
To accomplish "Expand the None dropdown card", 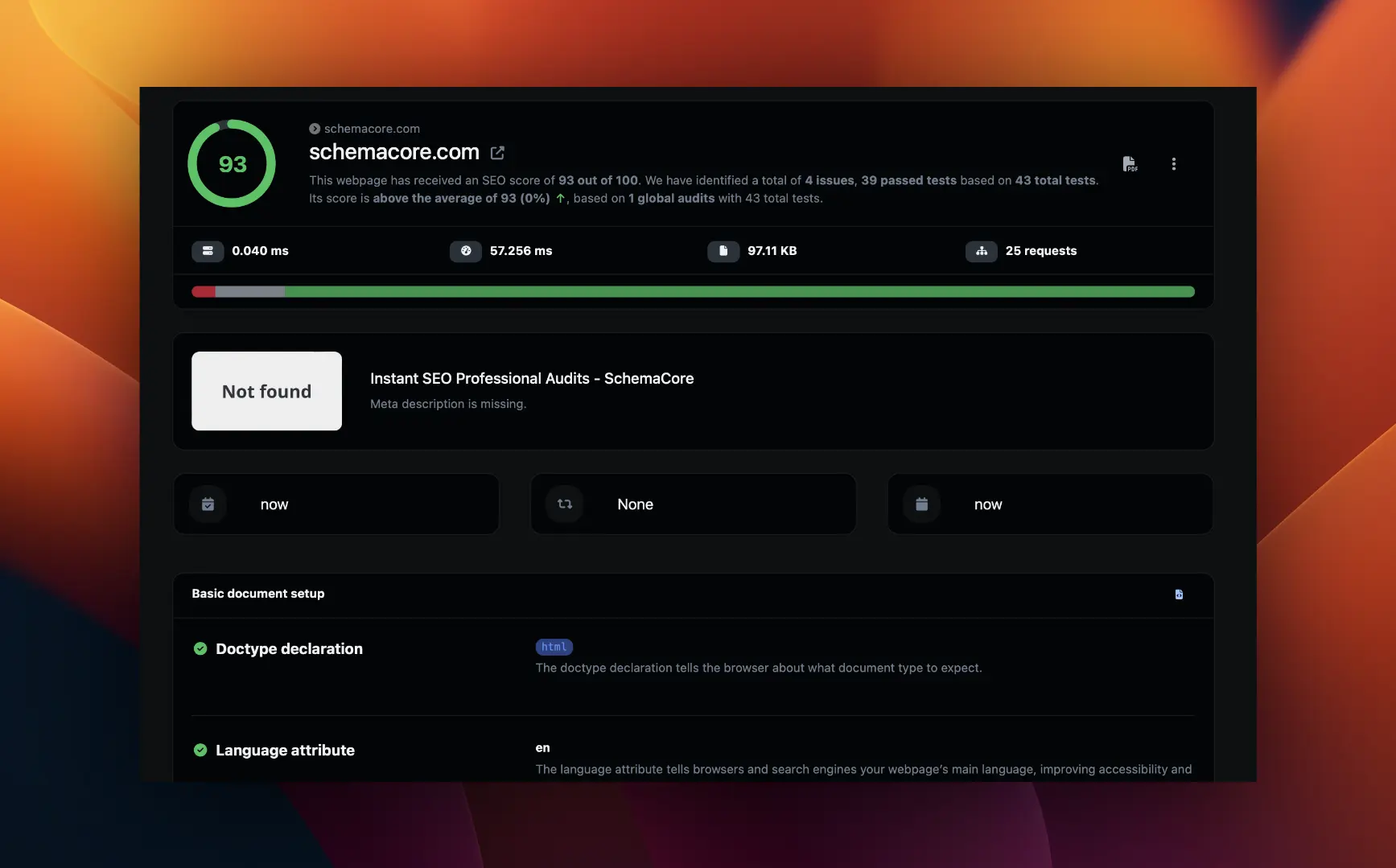I will pos(692,504).
